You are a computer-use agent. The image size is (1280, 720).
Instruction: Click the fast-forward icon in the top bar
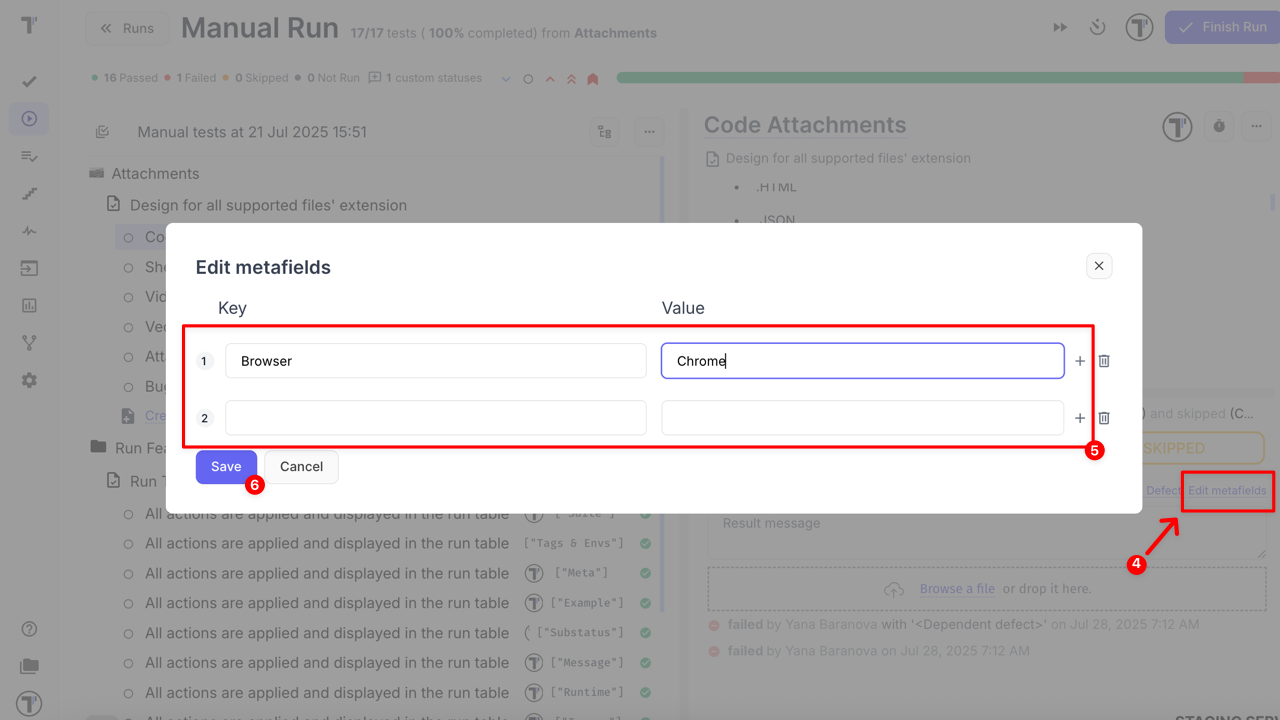[x=1060, y=28]
